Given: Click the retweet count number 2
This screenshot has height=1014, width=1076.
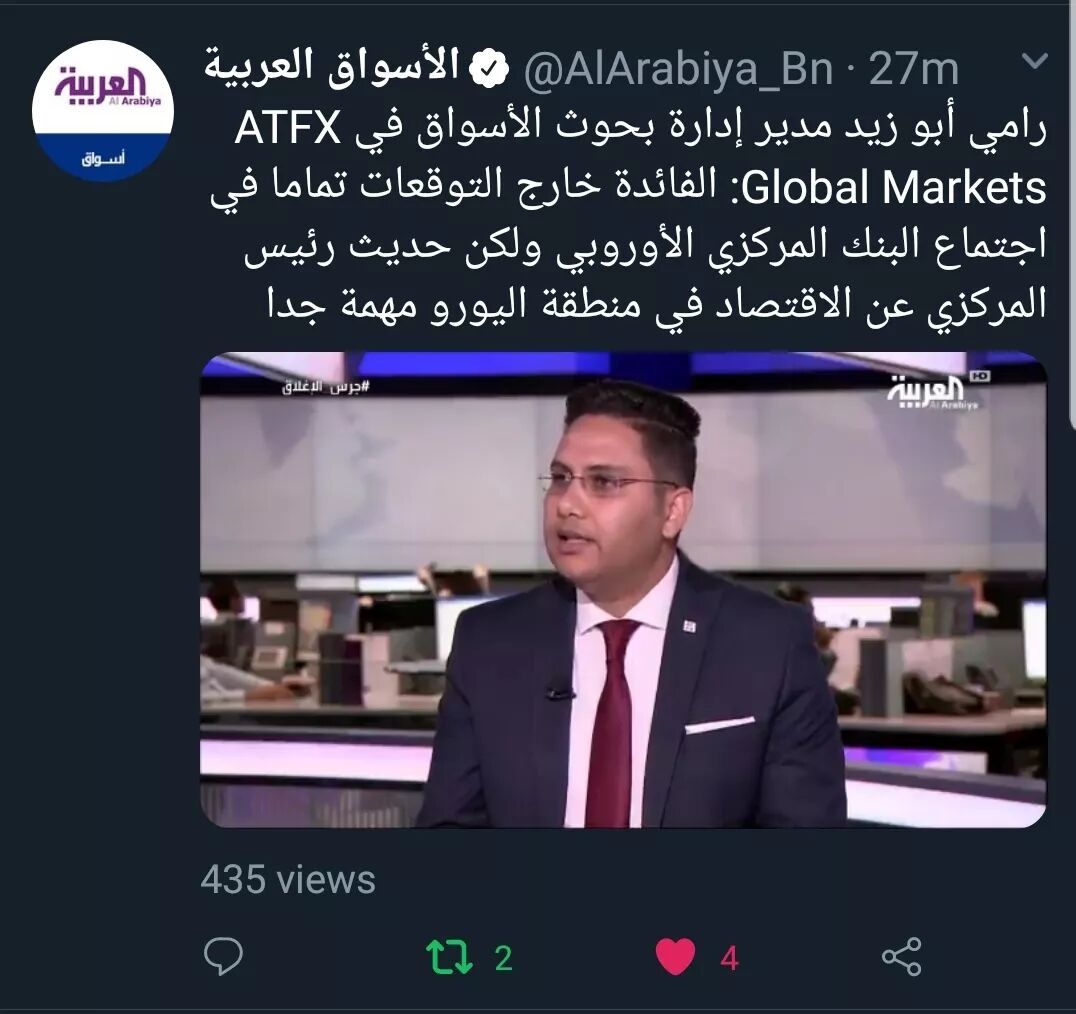Looking at the screenshot, I should coord(504,958).
